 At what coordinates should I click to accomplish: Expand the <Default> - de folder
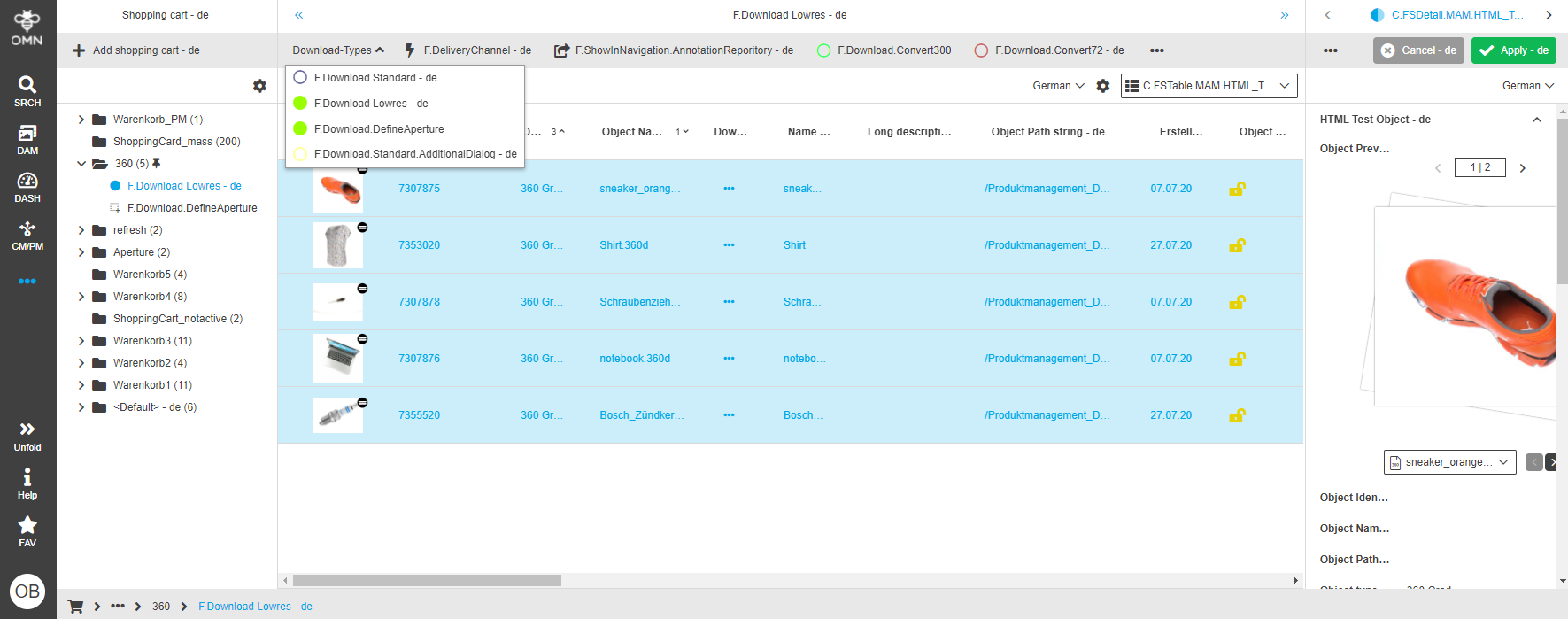point(81,407)
